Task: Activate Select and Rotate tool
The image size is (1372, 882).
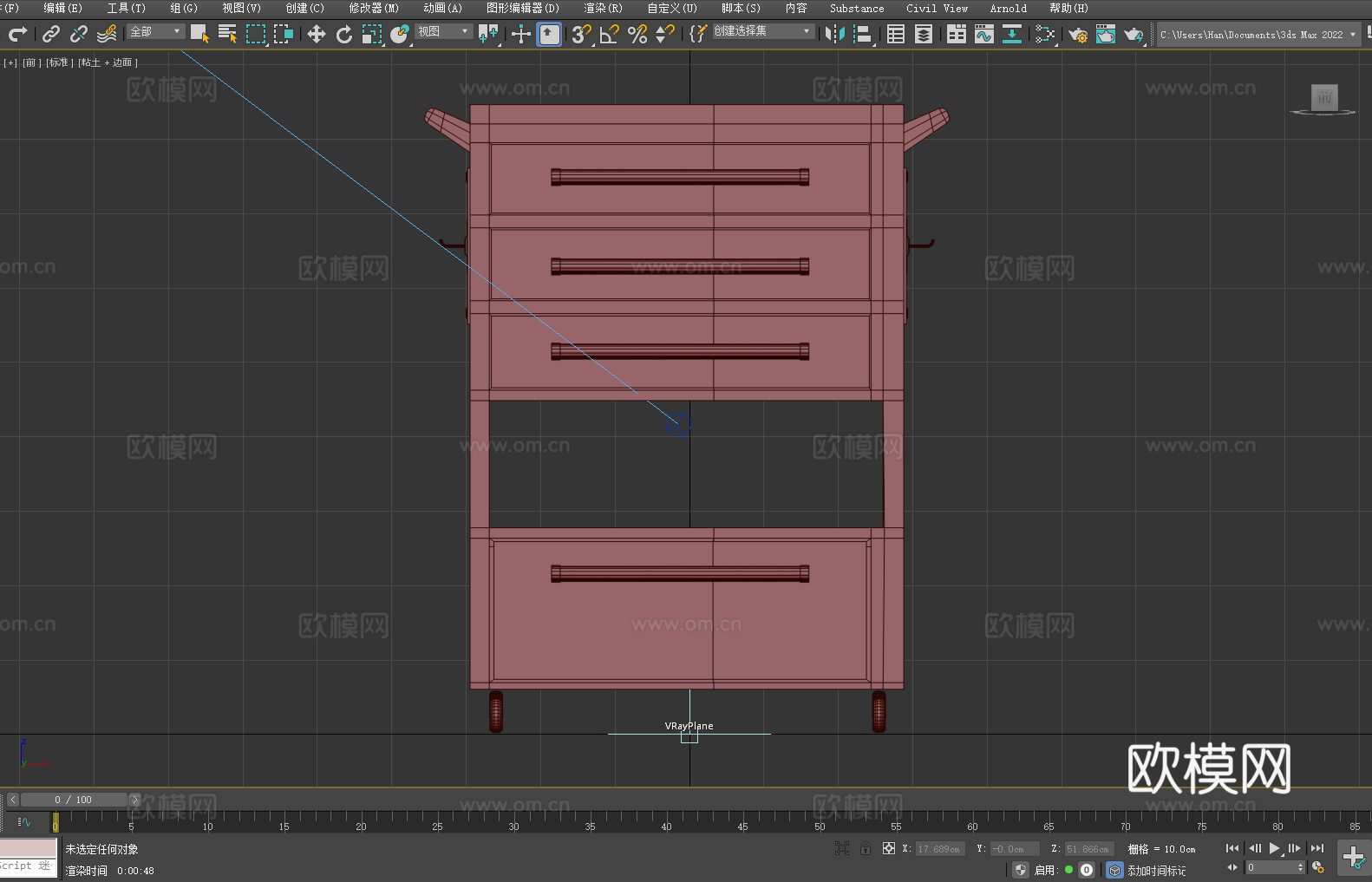Action: 344,34
